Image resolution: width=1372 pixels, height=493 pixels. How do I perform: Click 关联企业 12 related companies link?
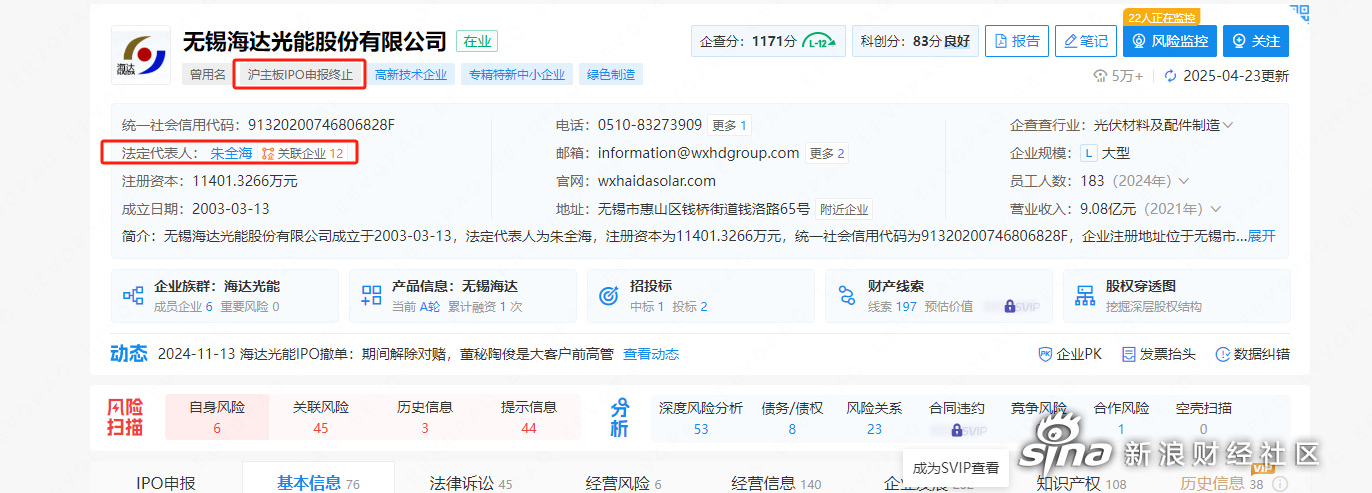(x=303, y=153)
